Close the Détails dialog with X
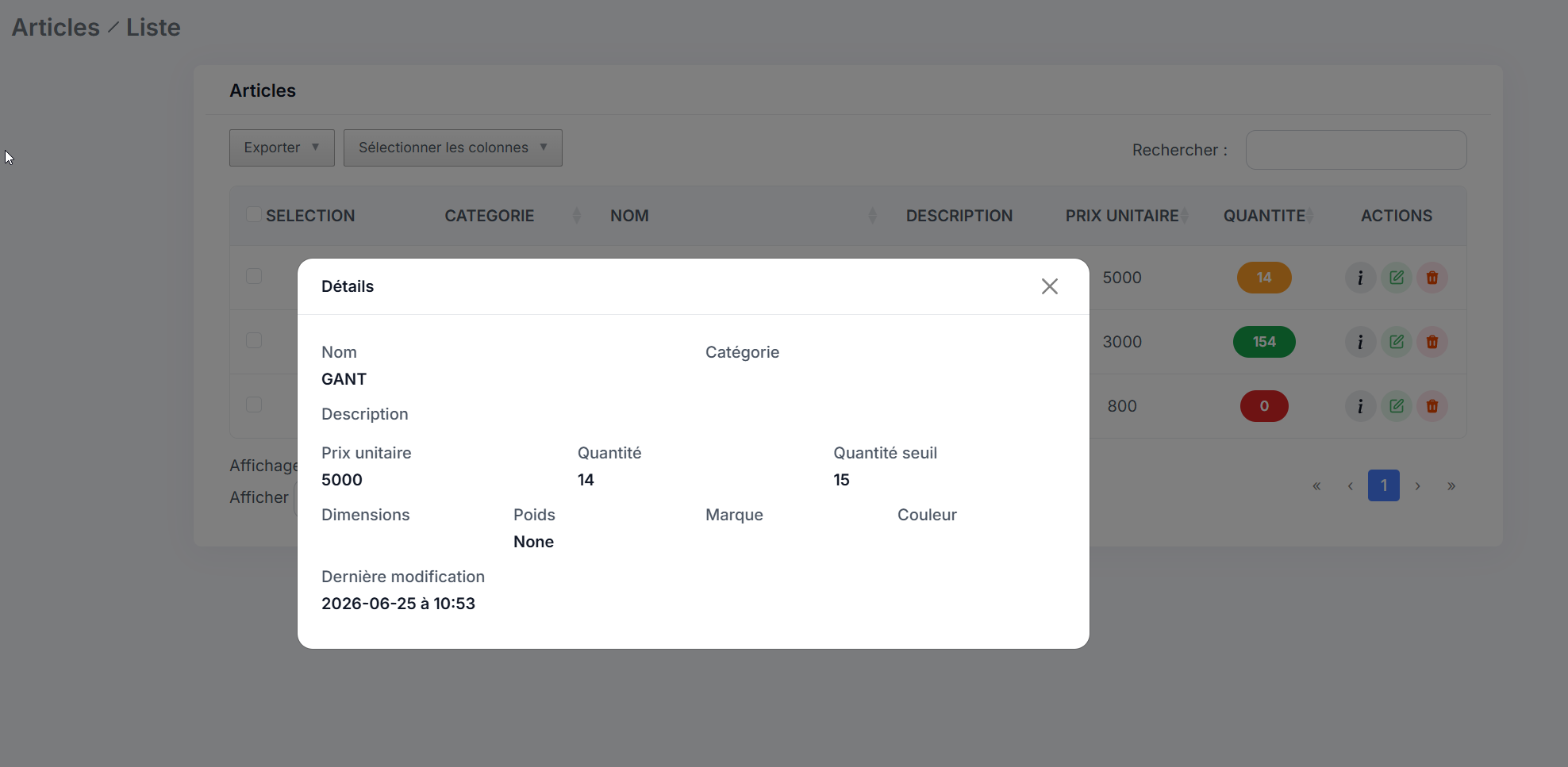Image resolution: width=1568 pixels, height=767 pixels. (x=1049, y=286)
